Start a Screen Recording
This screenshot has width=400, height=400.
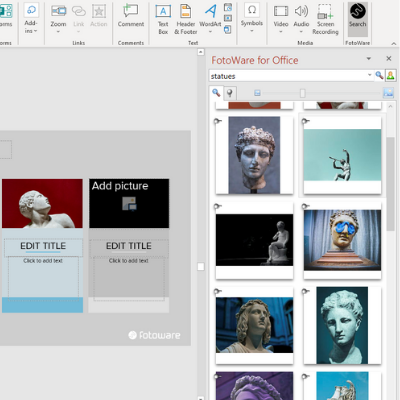click(x=325, y=19)
